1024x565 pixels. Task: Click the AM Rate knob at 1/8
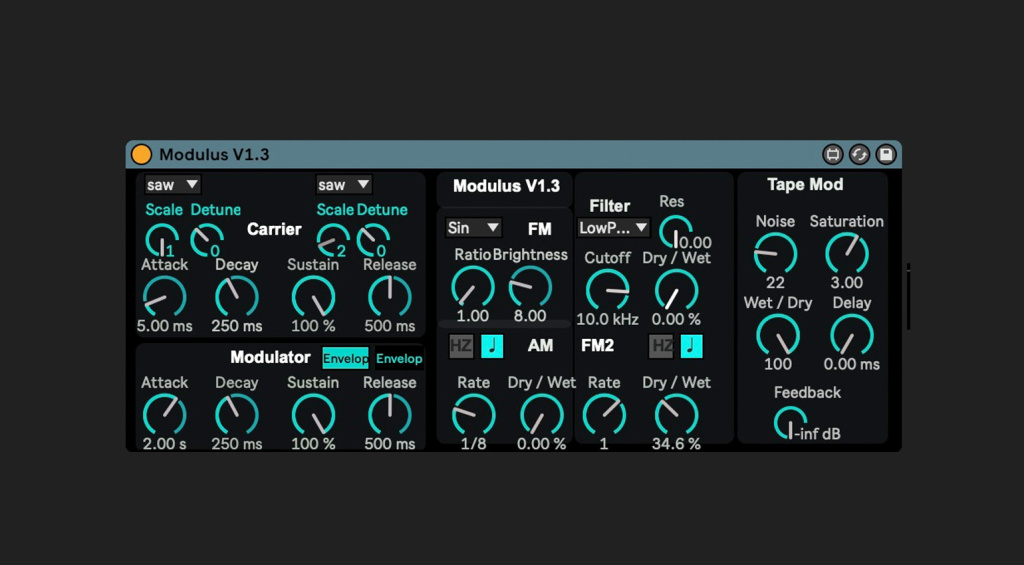(x=473, y=415)
